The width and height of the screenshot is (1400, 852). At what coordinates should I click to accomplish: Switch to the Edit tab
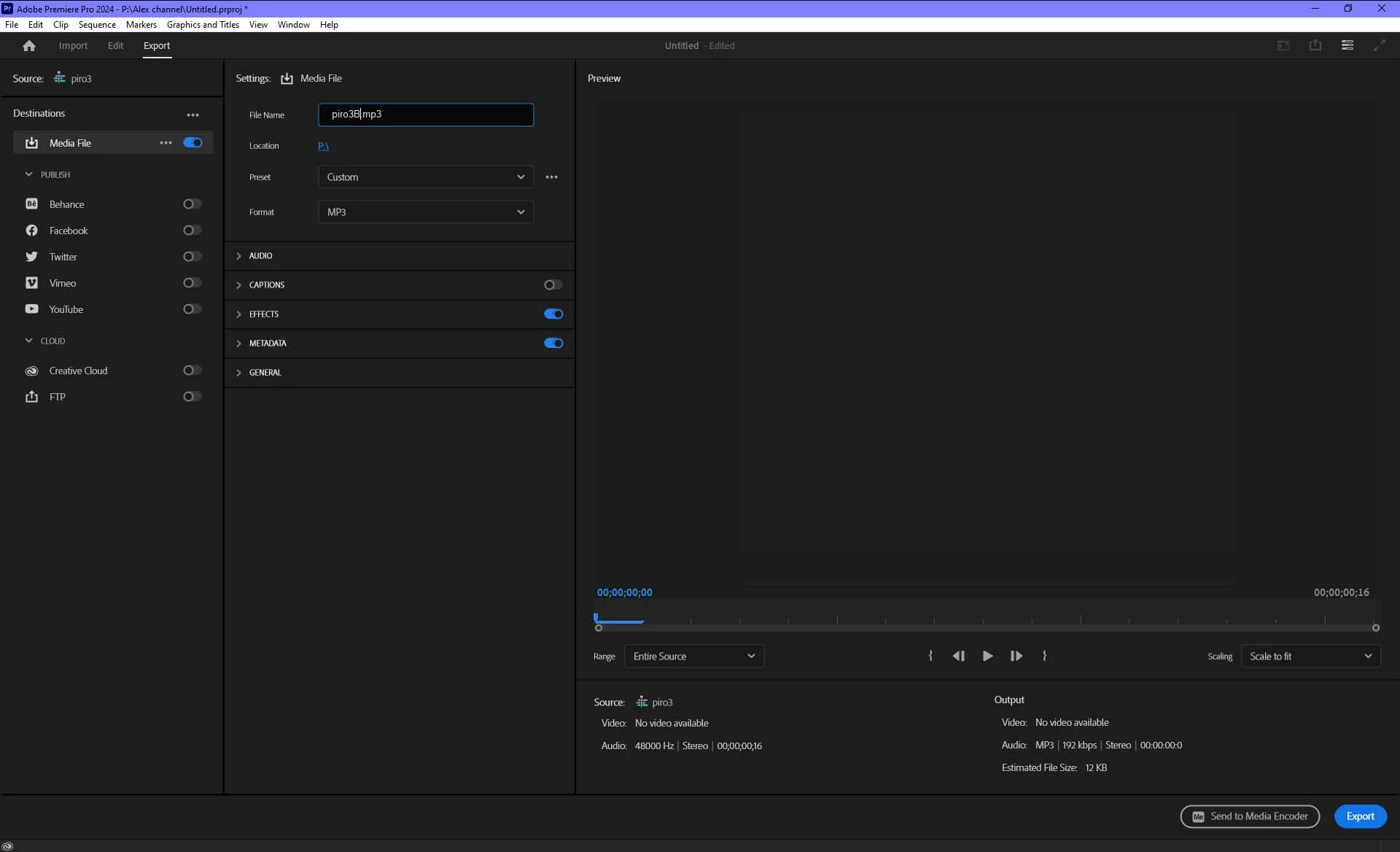[x=115, y=45]
